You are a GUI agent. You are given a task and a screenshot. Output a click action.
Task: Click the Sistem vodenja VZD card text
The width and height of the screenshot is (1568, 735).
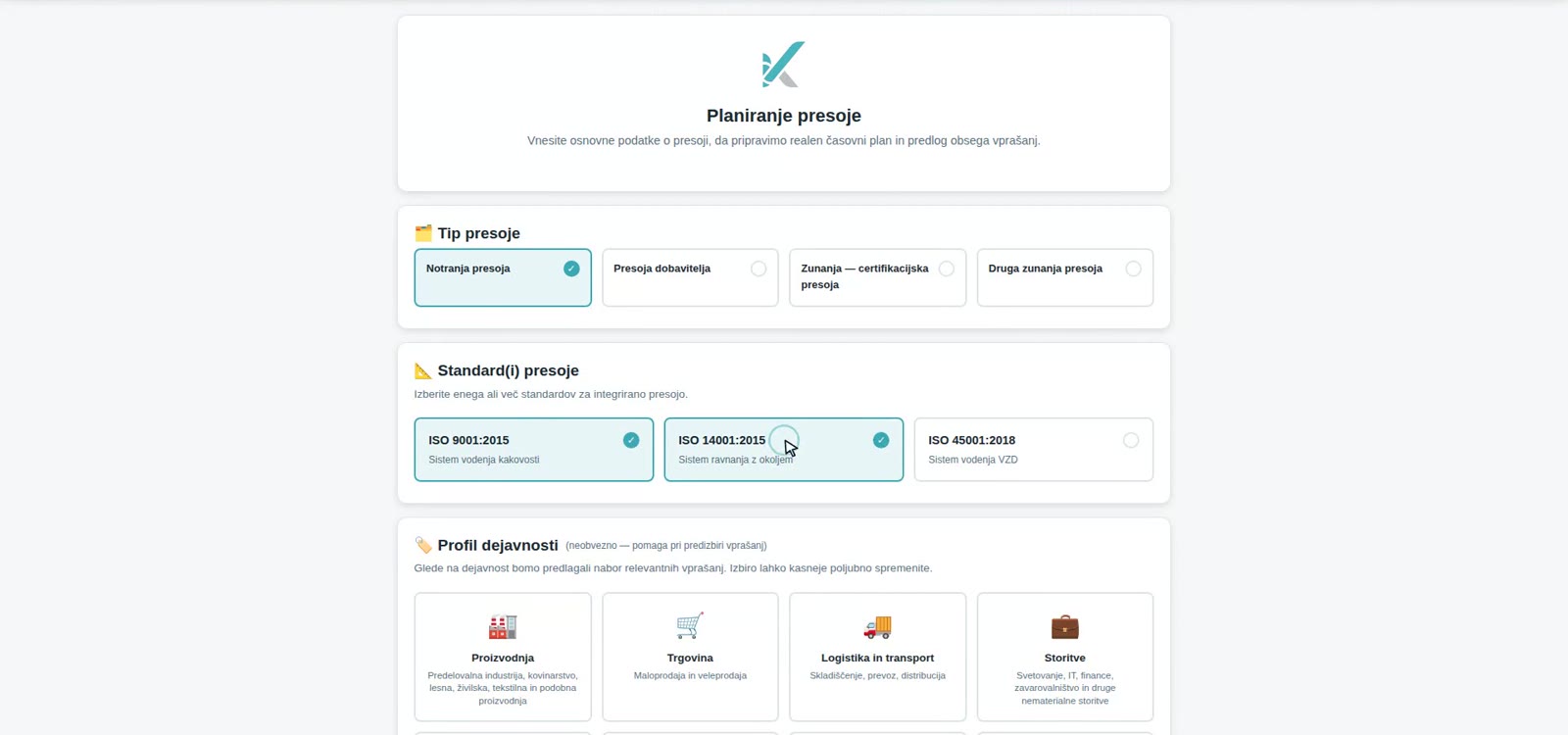[973, 460]
